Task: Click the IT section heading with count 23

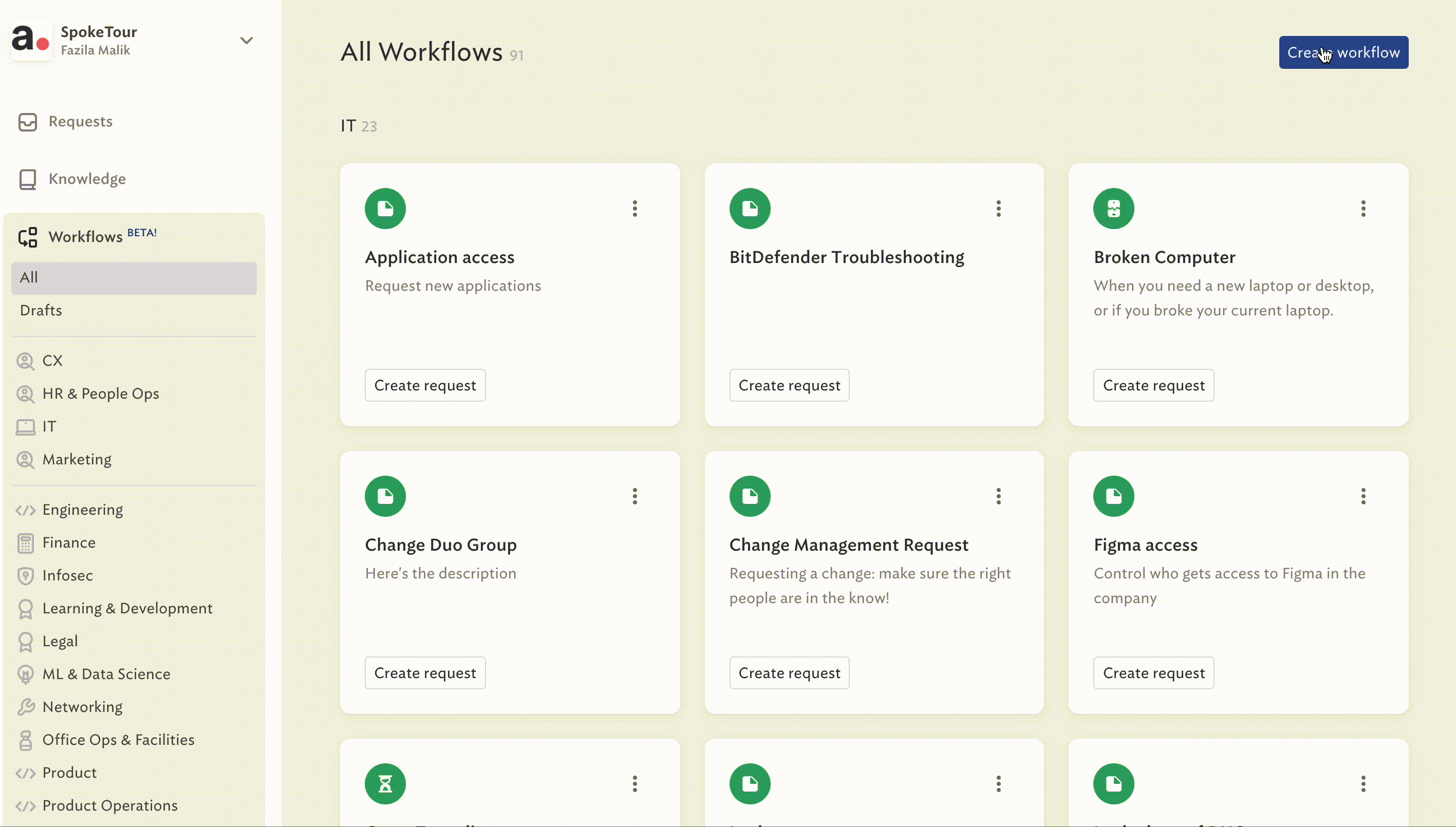Action: 359,126
